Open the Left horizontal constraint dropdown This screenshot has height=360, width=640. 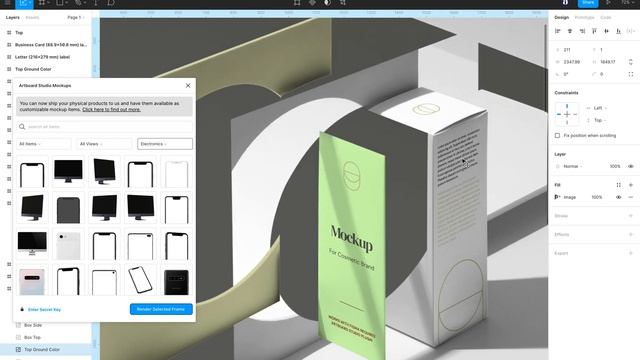(600, 108)
